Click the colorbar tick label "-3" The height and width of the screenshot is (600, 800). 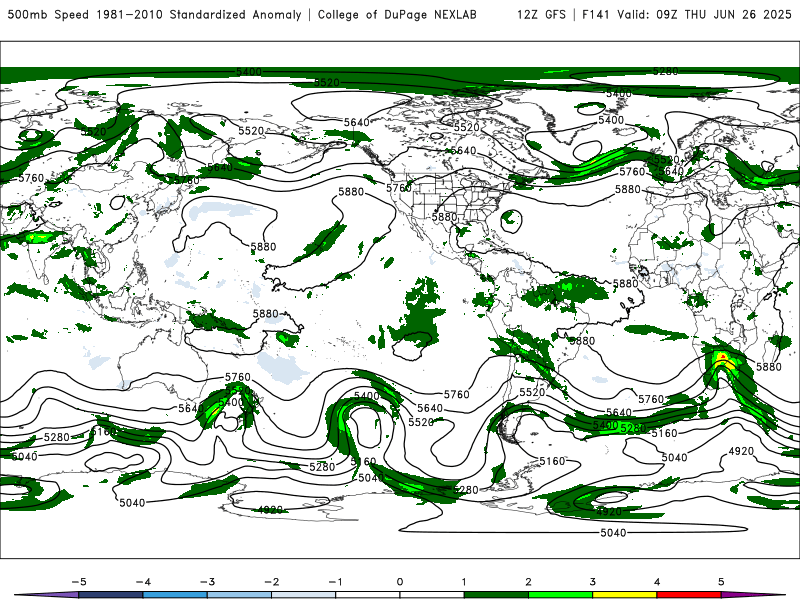point(207,582)
